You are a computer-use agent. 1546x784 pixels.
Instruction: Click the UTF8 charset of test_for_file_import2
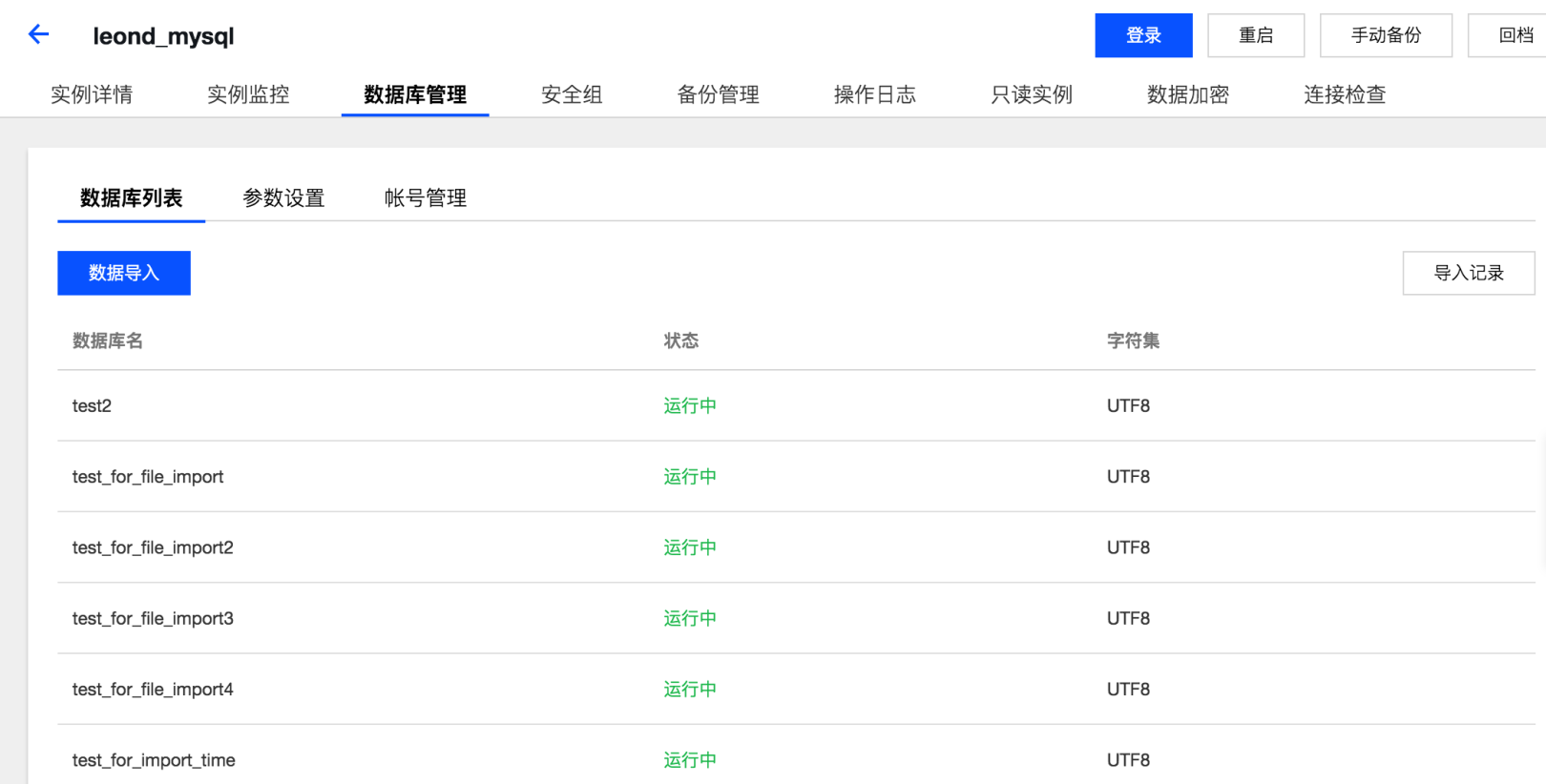coord(1128,547)
